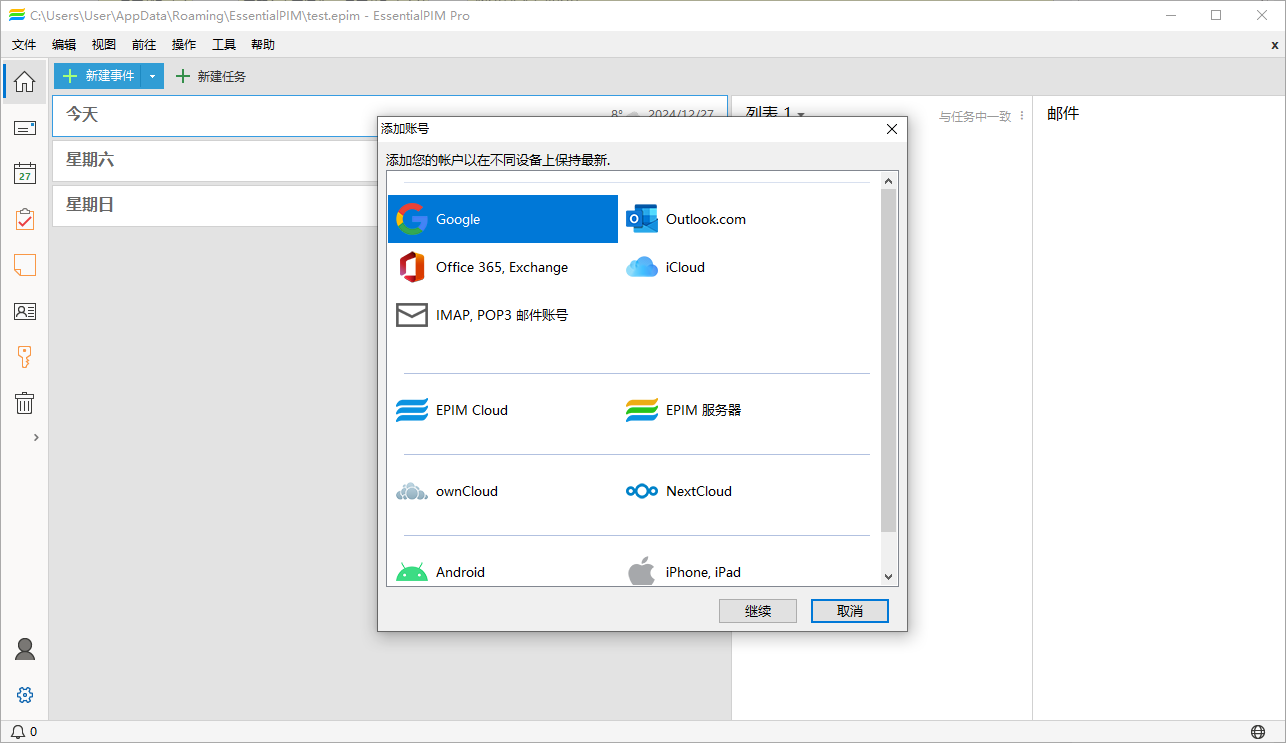The image size is (1286, 743).
Task: Click the account list scroll-down arrow
Action: click(x=889, y=577)
